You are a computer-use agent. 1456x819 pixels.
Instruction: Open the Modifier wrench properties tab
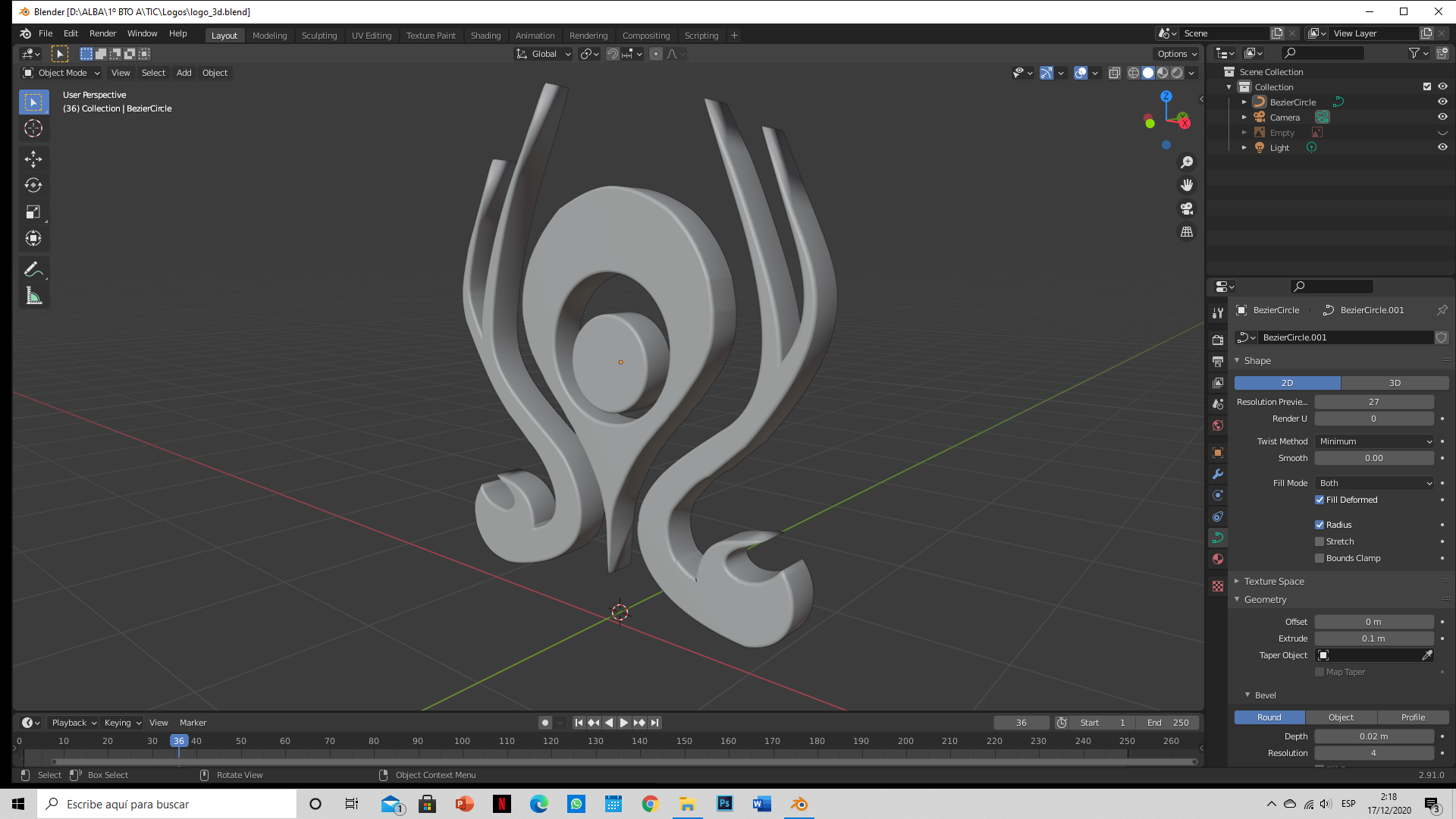click(x=1218, y=474)
